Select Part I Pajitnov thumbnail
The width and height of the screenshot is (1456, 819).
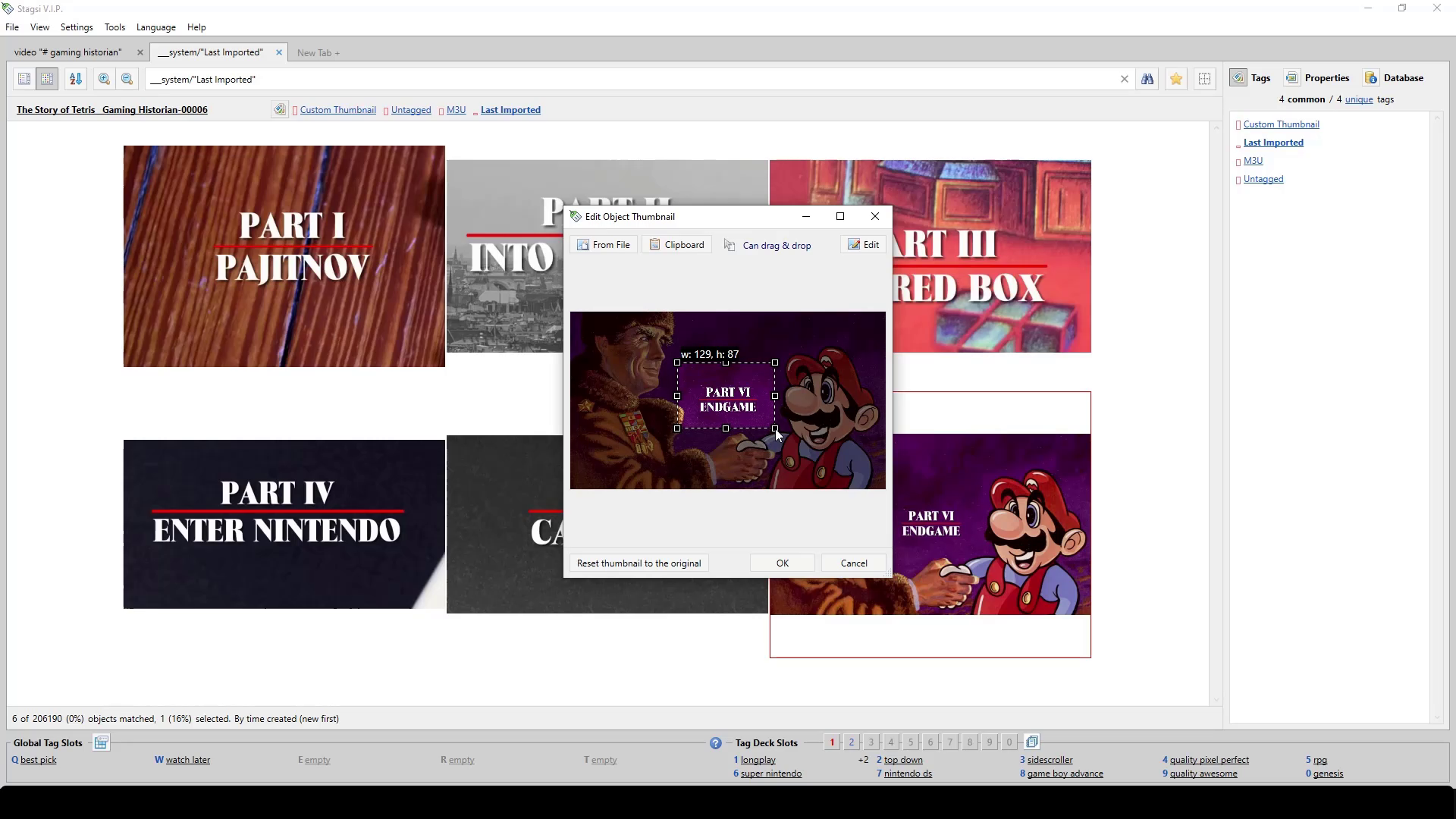click(284, 256)
